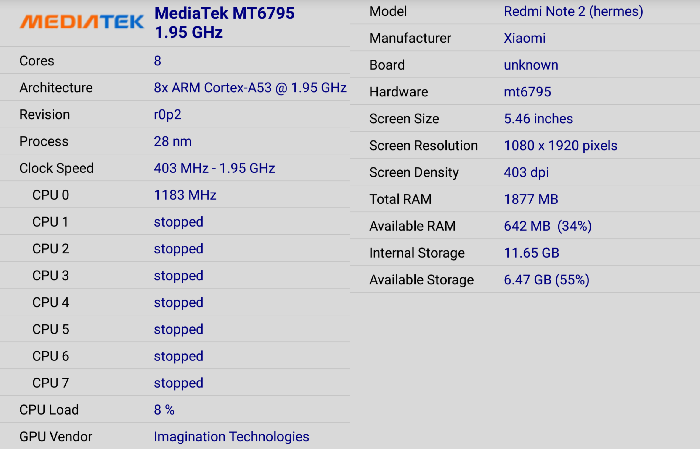Select the Model Redmi Note 2 value

point(573,11)
